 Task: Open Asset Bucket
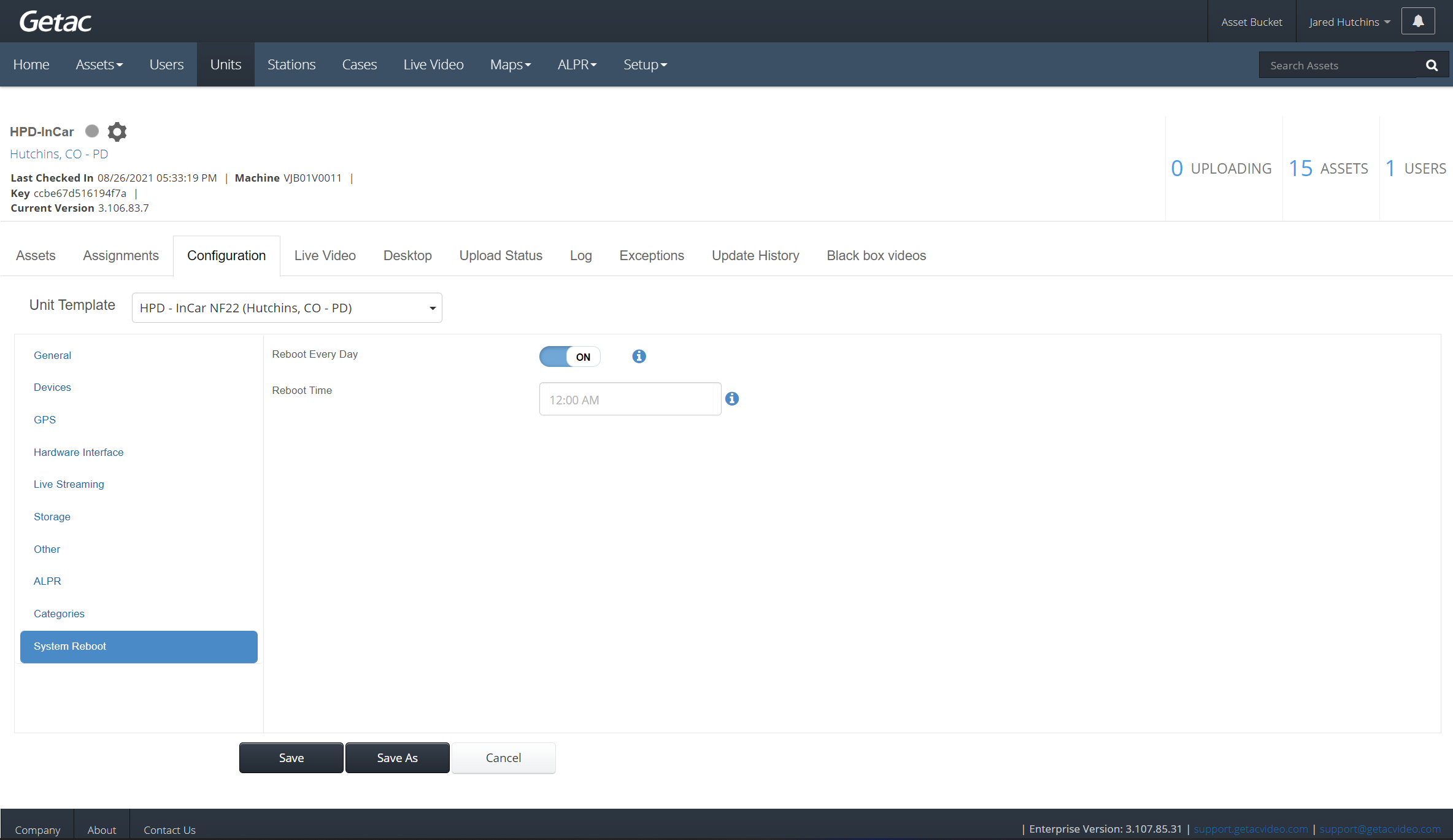pos(1252,22)
